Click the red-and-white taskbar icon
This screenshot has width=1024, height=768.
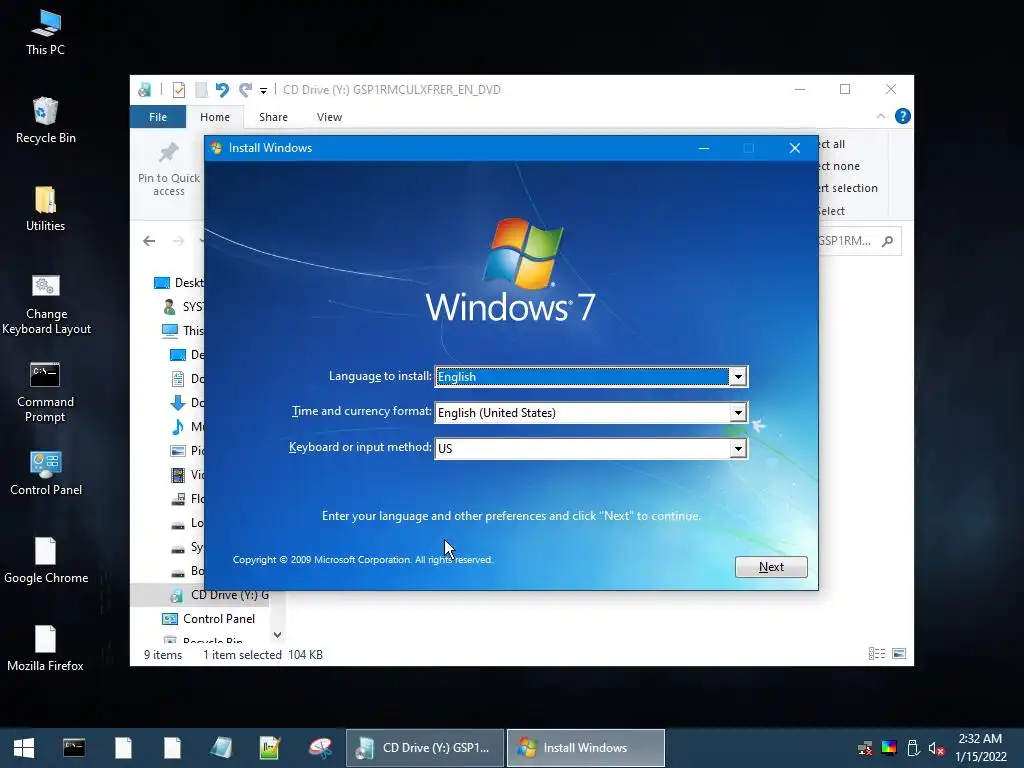coord(320,748)
